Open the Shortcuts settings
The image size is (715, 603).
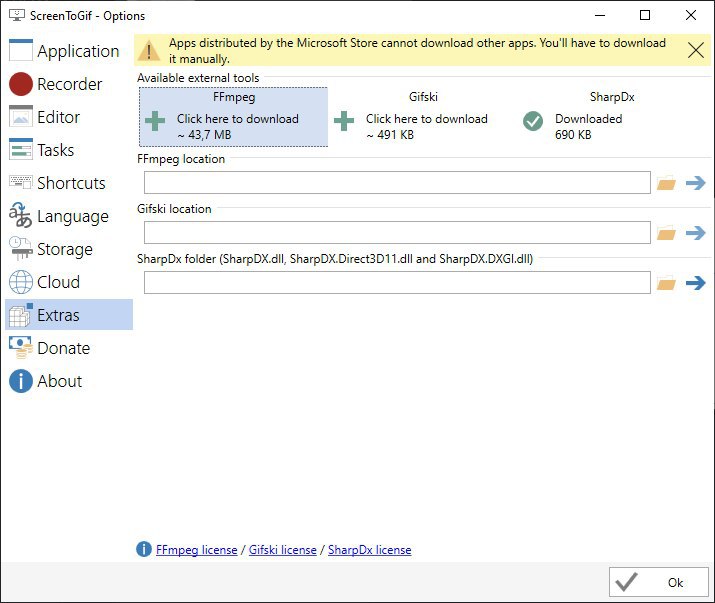pyautogui.click(x=69, y=183)
